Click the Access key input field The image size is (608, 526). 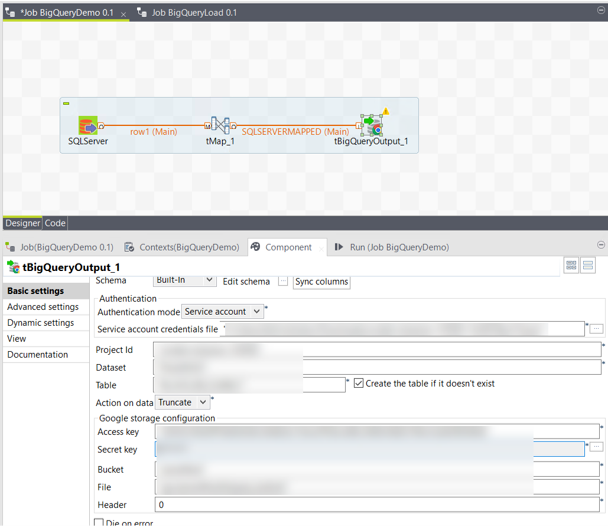[377, 431]
